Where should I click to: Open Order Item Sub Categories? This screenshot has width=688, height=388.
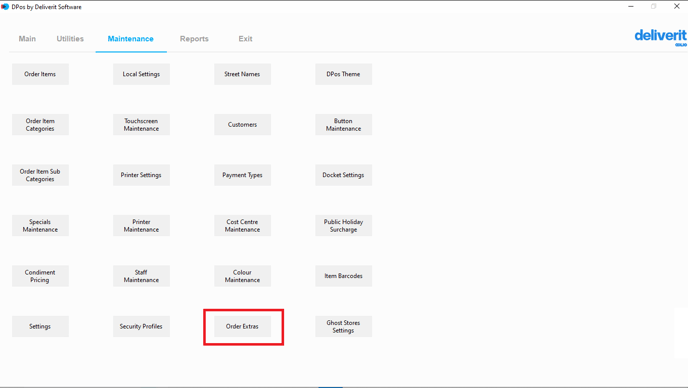pyautogui.click(x=40, y=175)
